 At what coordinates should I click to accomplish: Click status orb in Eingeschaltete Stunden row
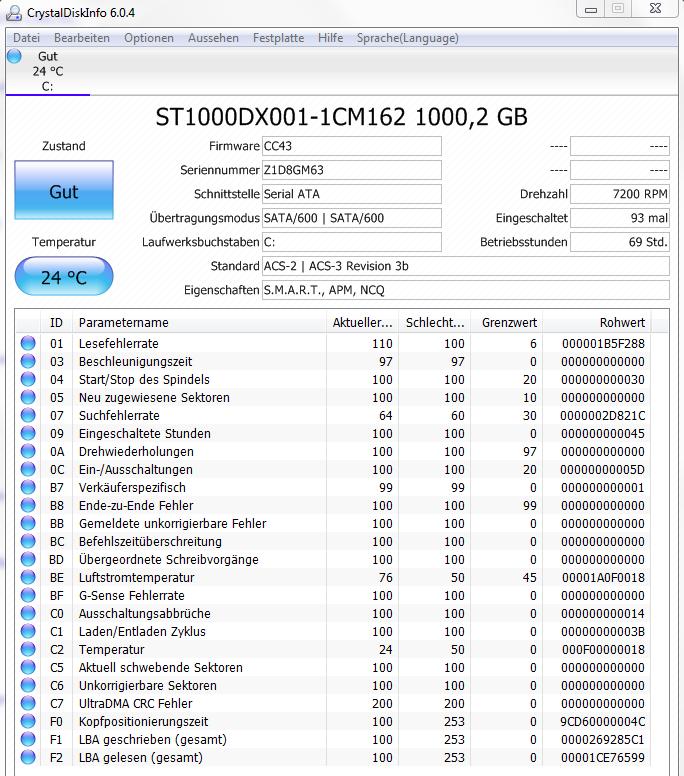[x=28, y=433]
